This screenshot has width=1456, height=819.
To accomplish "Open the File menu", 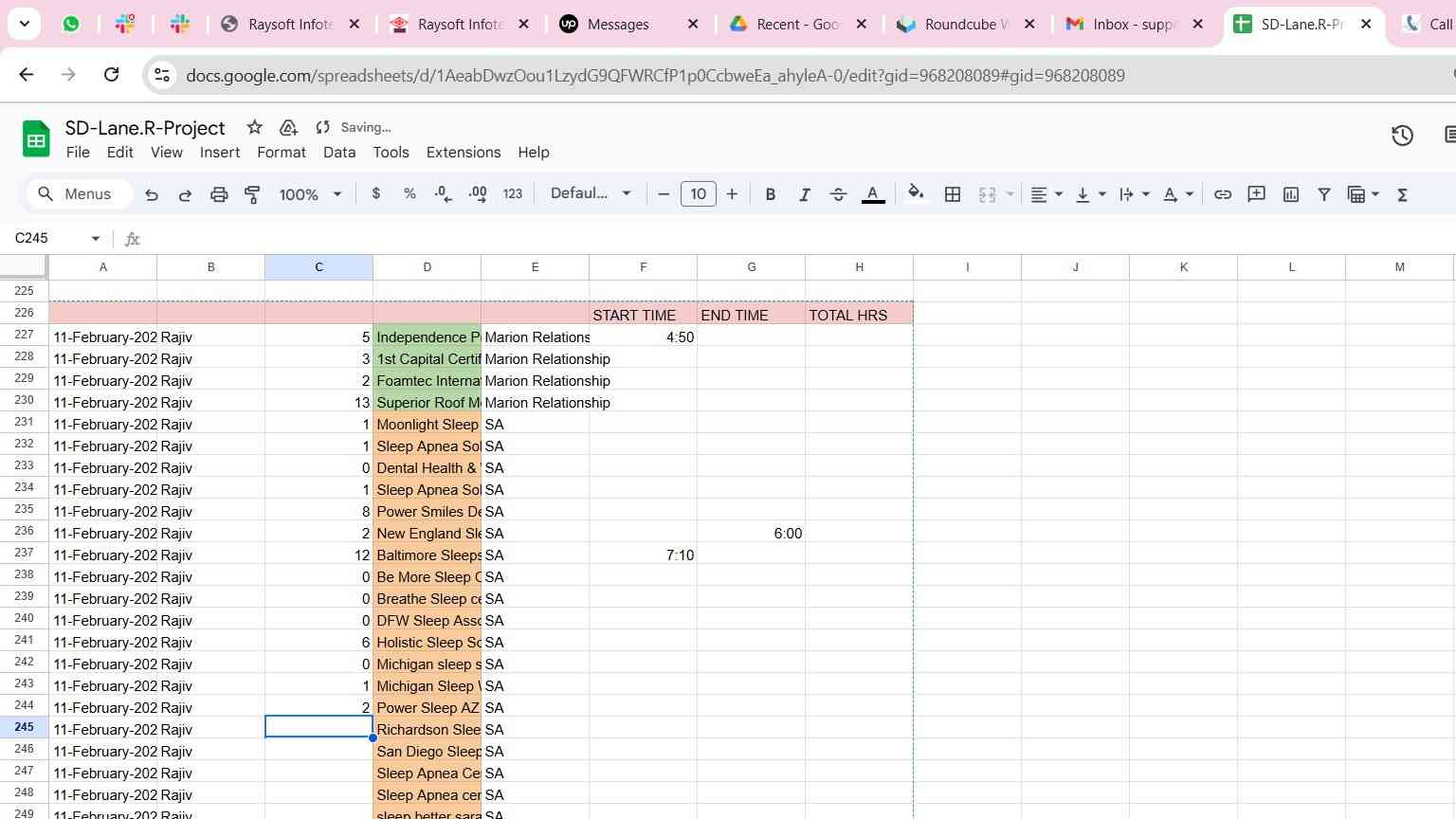I will pos(78,152).
